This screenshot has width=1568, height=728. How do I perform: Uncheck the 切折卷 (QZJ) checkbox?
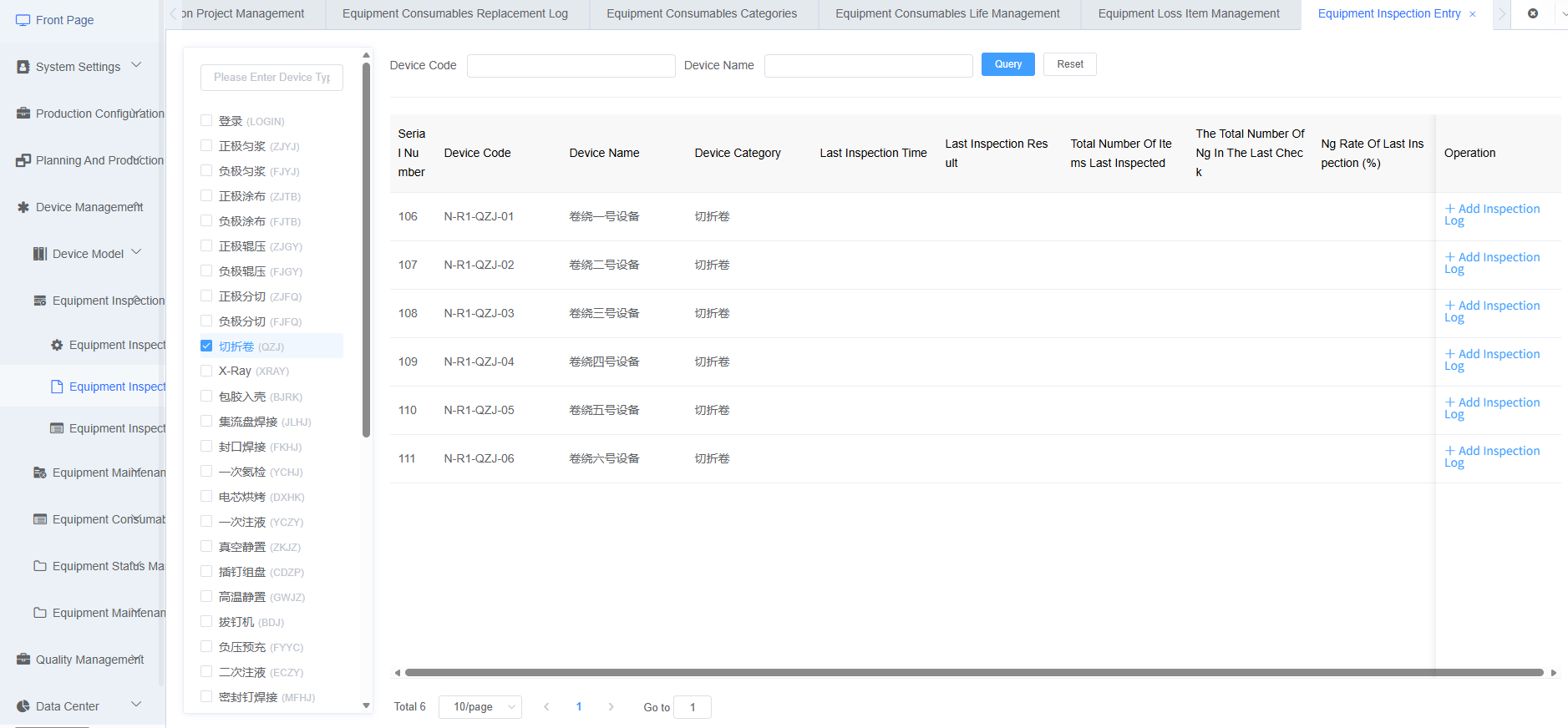[206, 346]
